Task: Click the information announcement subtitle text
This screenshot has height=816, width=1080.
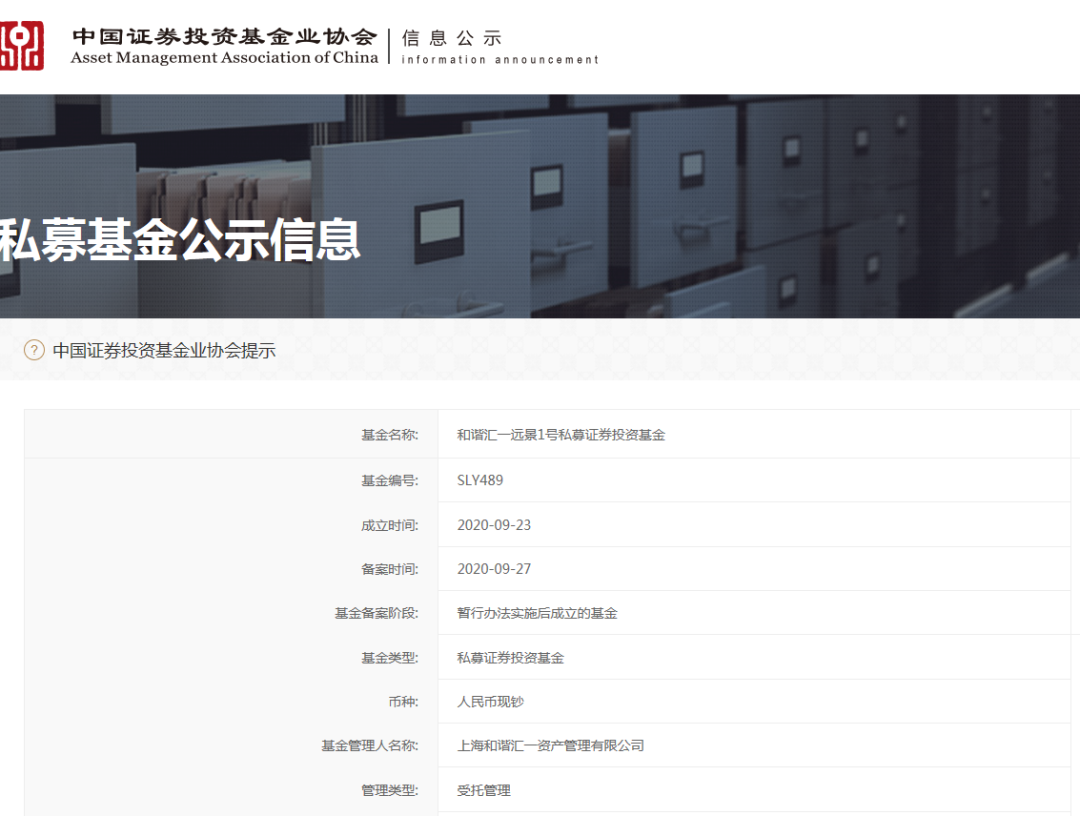Action: tap(500, 60)
